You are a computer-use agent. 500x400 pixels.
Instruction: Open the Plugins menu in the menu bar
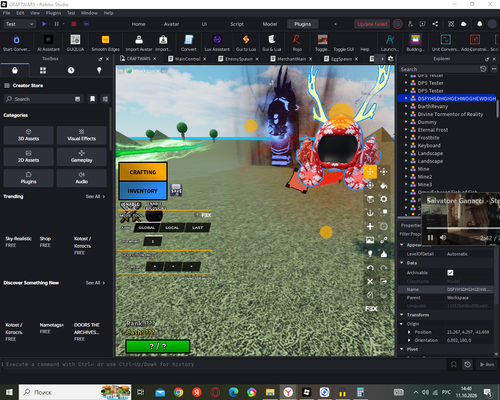click(x=53, y=13)
